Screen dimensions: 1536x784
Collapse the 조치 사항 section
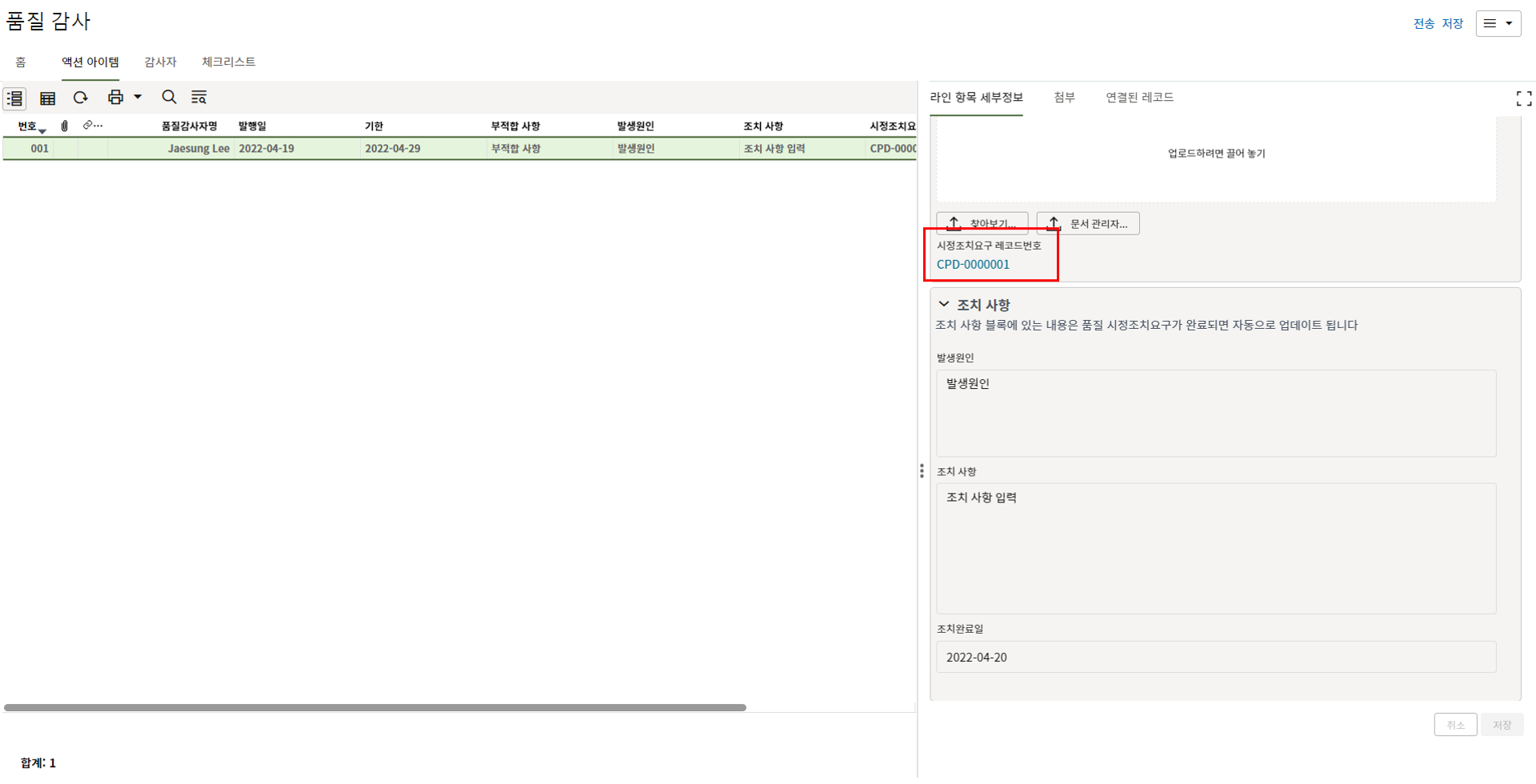pyautogui.click(x=944, y=305)
